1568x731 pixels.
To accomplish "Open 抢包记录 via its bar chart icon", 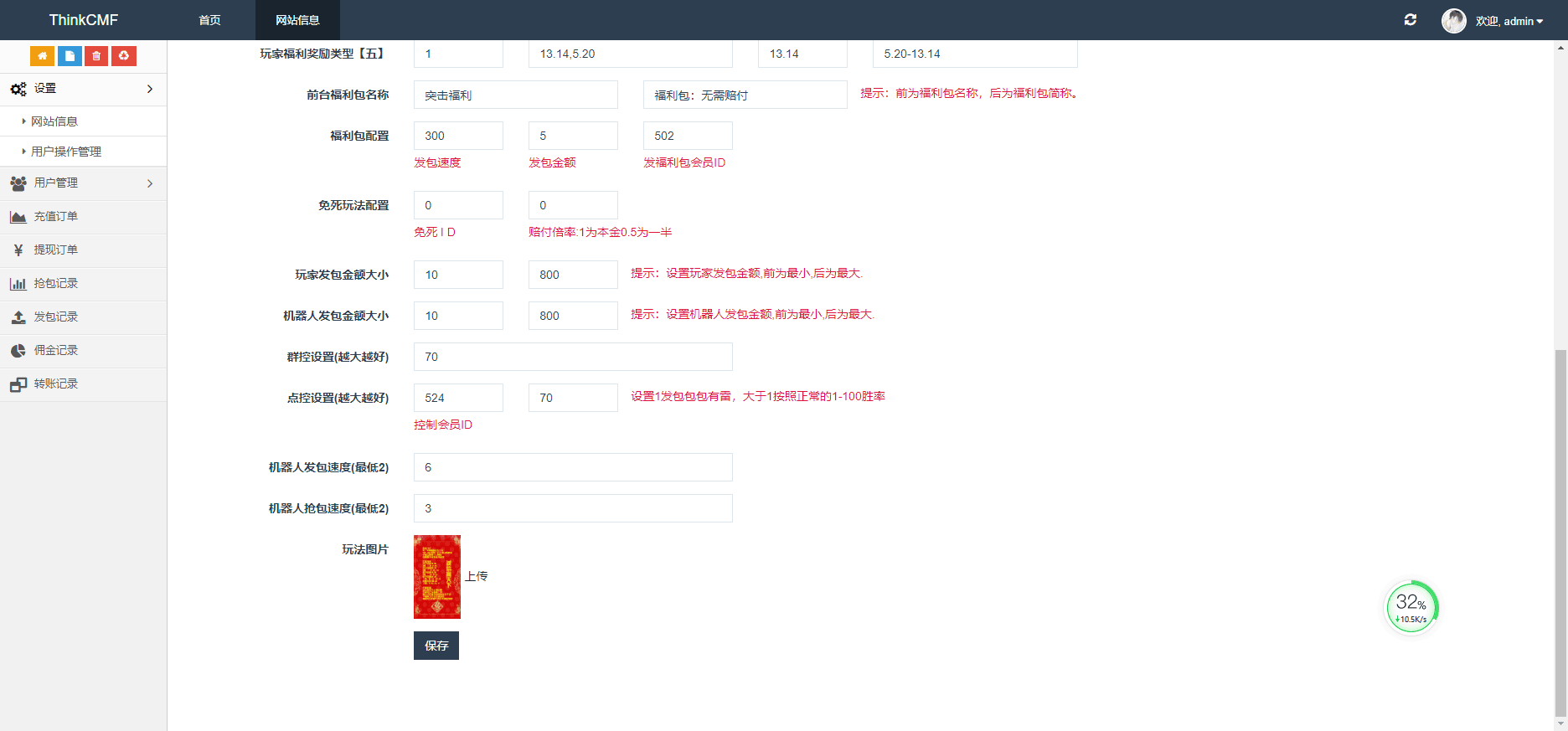I will 18,284.
